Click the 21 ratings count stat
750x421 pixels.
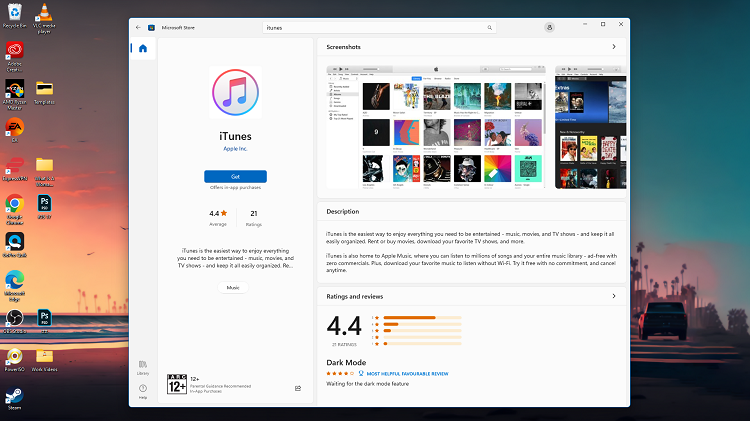pos(254,218)
